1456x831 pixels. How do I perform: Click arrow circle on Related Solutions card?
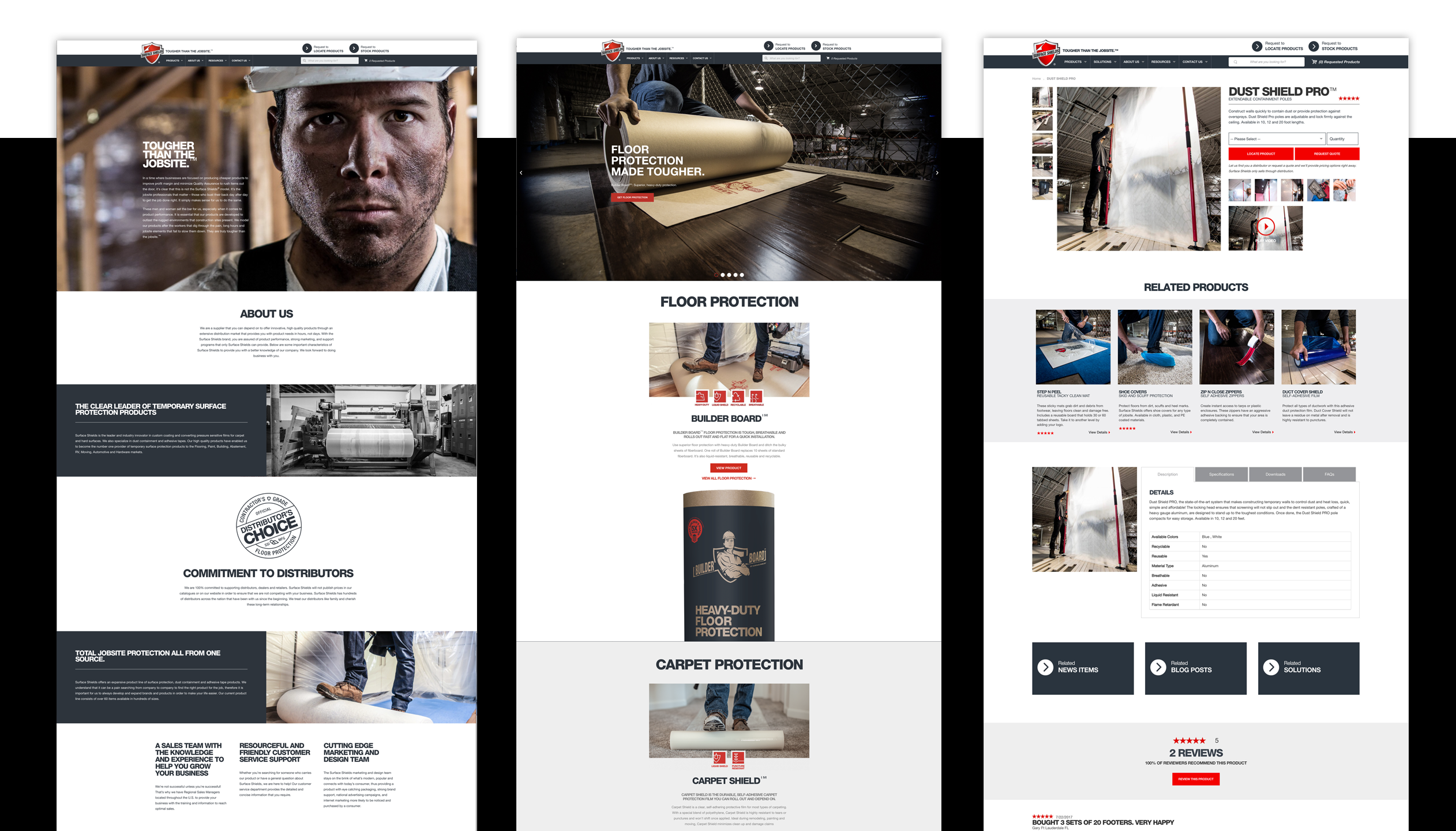coord(1271,667)
